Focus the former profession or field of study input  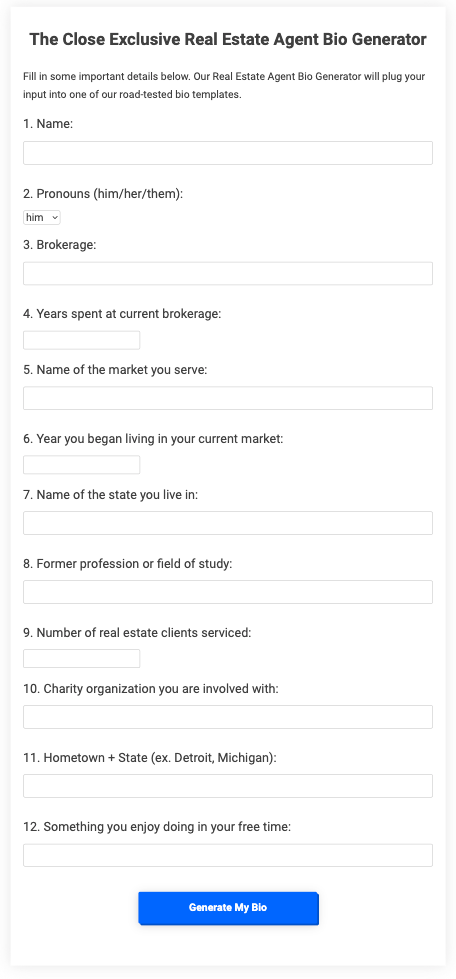pyautogui.click(x=228, y=592)
